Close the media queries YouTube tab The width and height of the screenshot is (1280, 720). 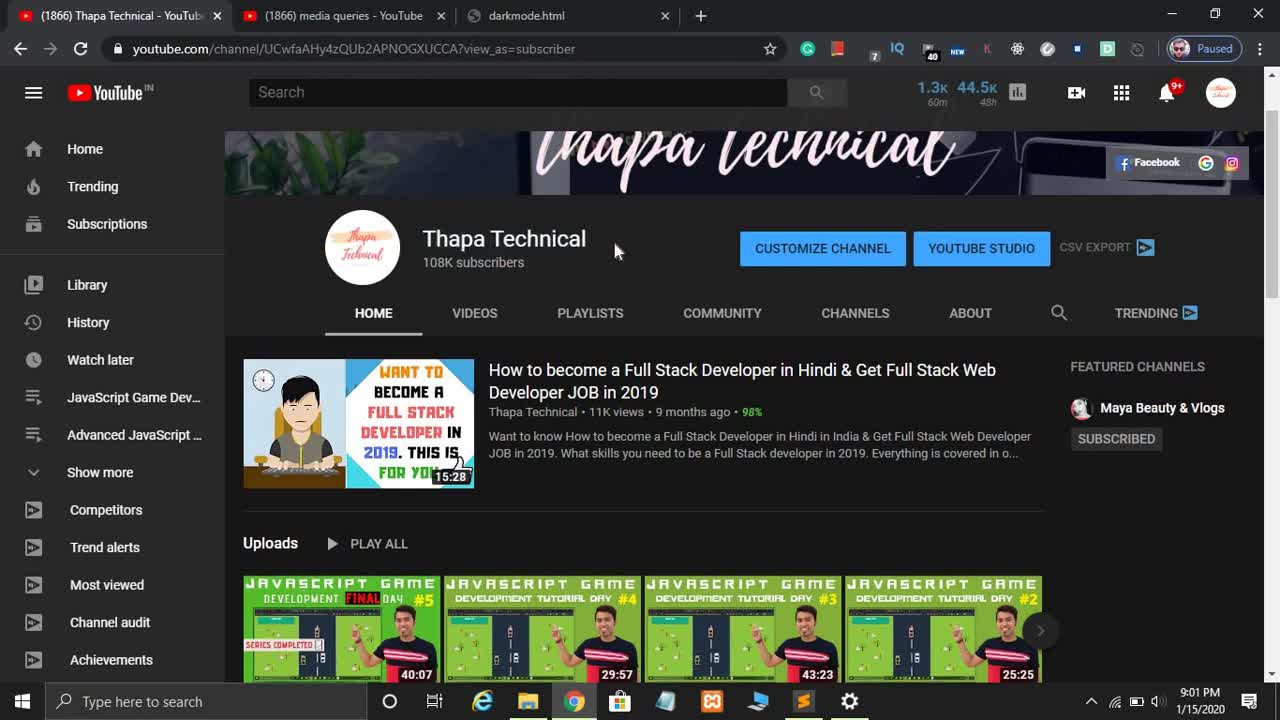(441, 16)
